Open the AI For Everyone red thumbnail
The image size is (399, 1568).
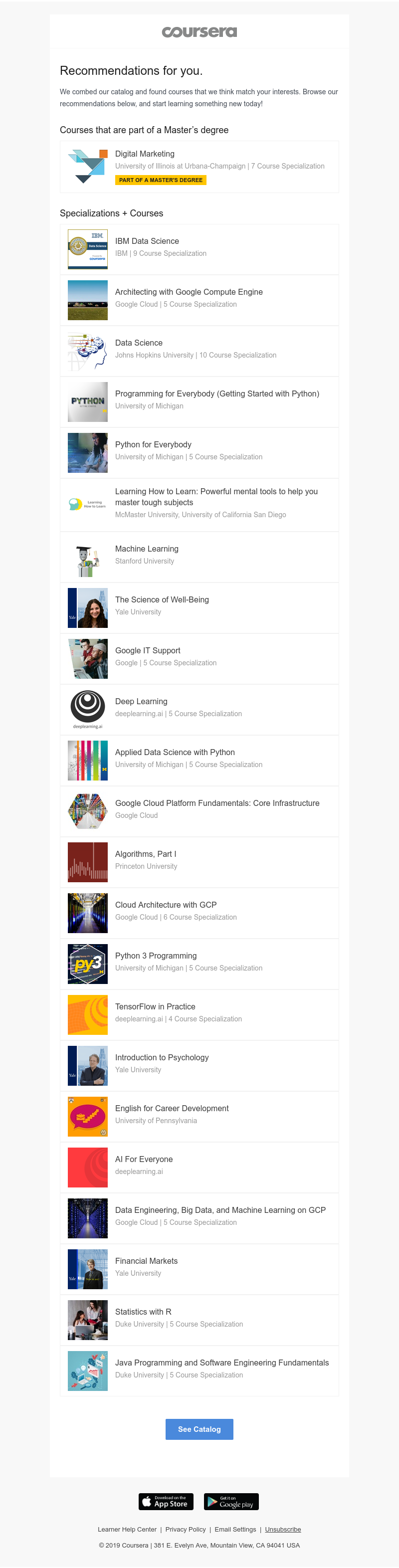88,1167
